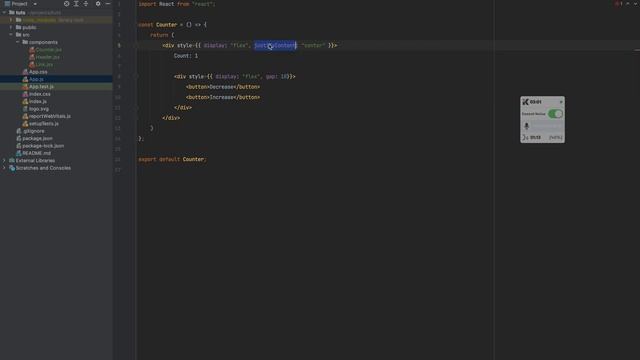Click 'export default Counter' line
Viewport: 640px width, 360px height.
pos(172,159)
